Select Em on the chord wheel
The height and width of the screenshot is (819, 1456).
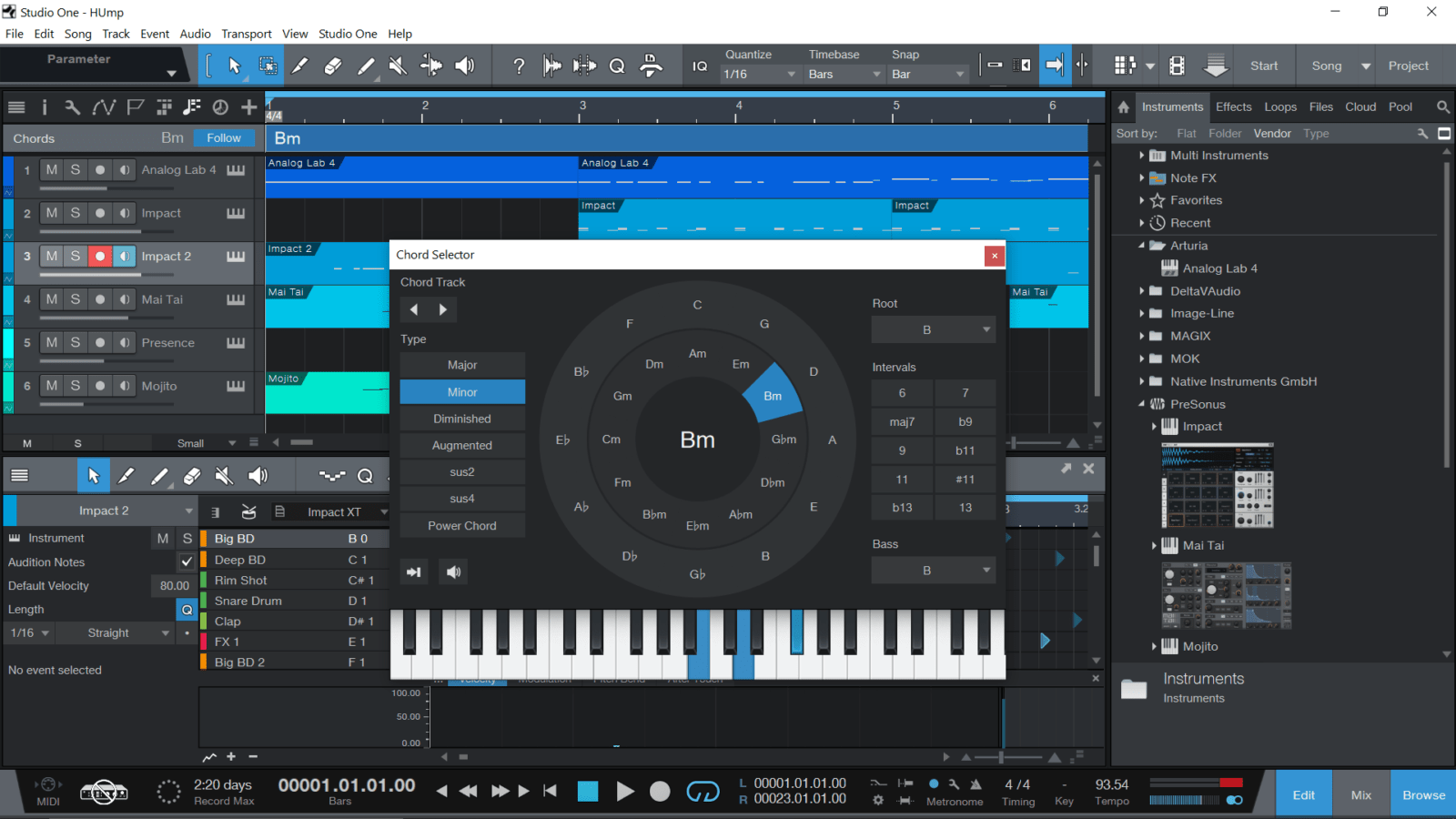[x=741, y=364]
